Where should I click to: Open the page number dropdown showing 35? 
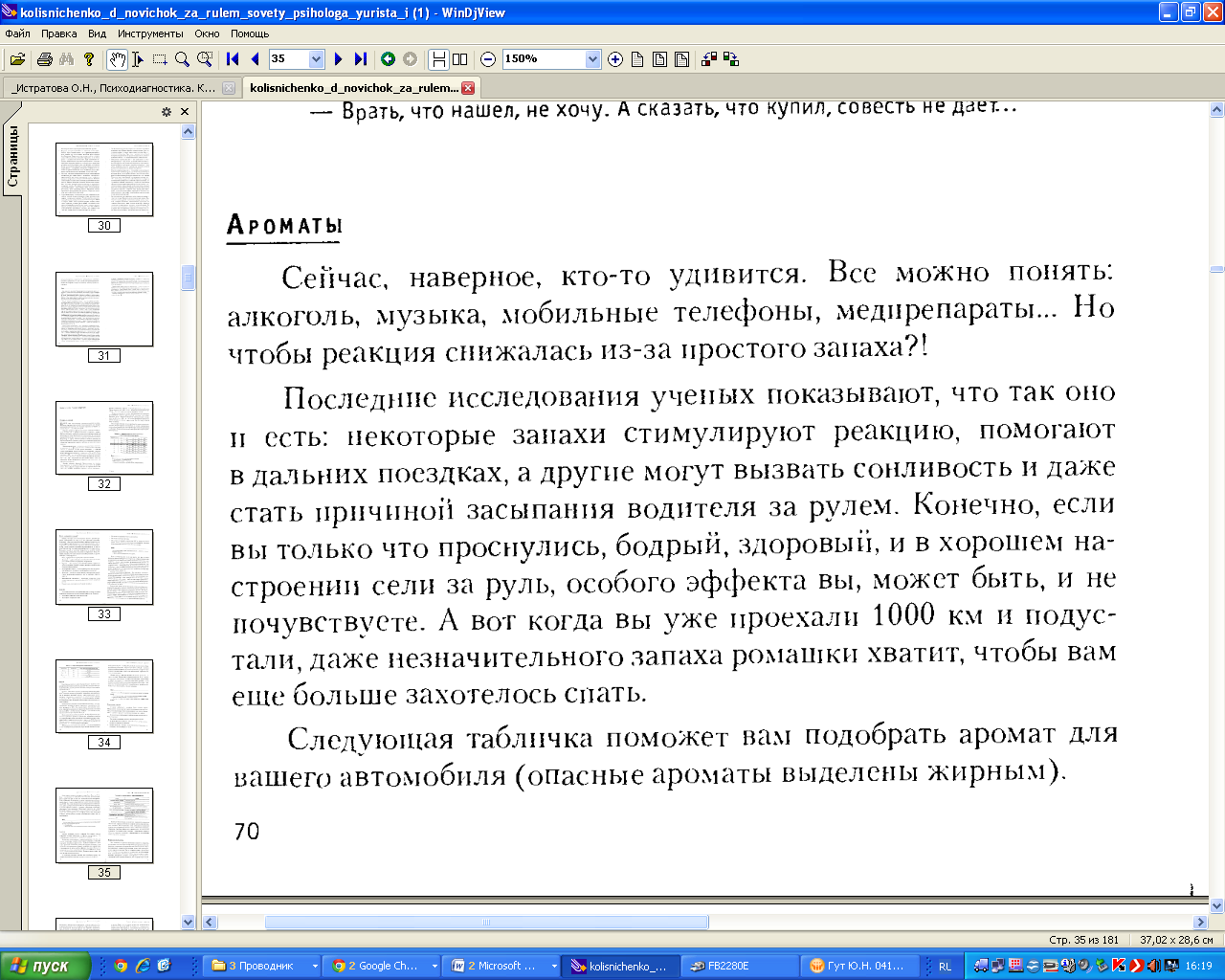pos(316,59)
